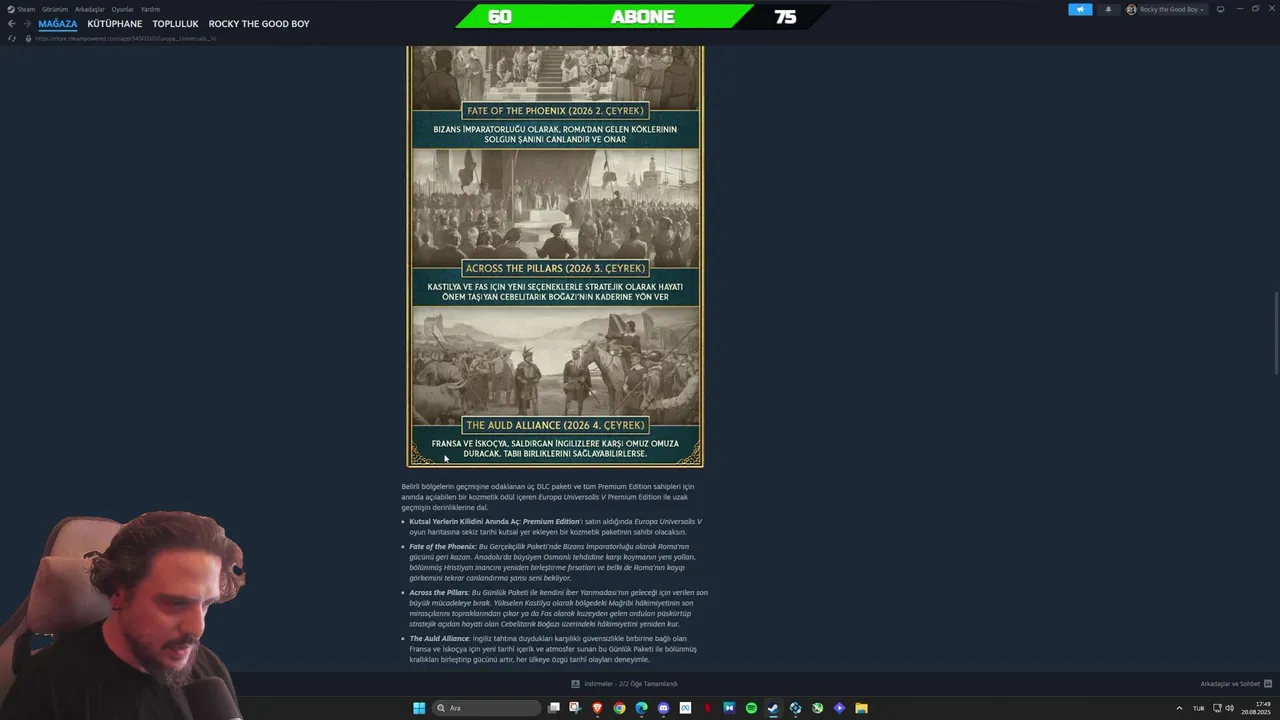Click the taskbar Ara search box
Viewport: 1280px width, 720px height.
(x=487, y=708)
